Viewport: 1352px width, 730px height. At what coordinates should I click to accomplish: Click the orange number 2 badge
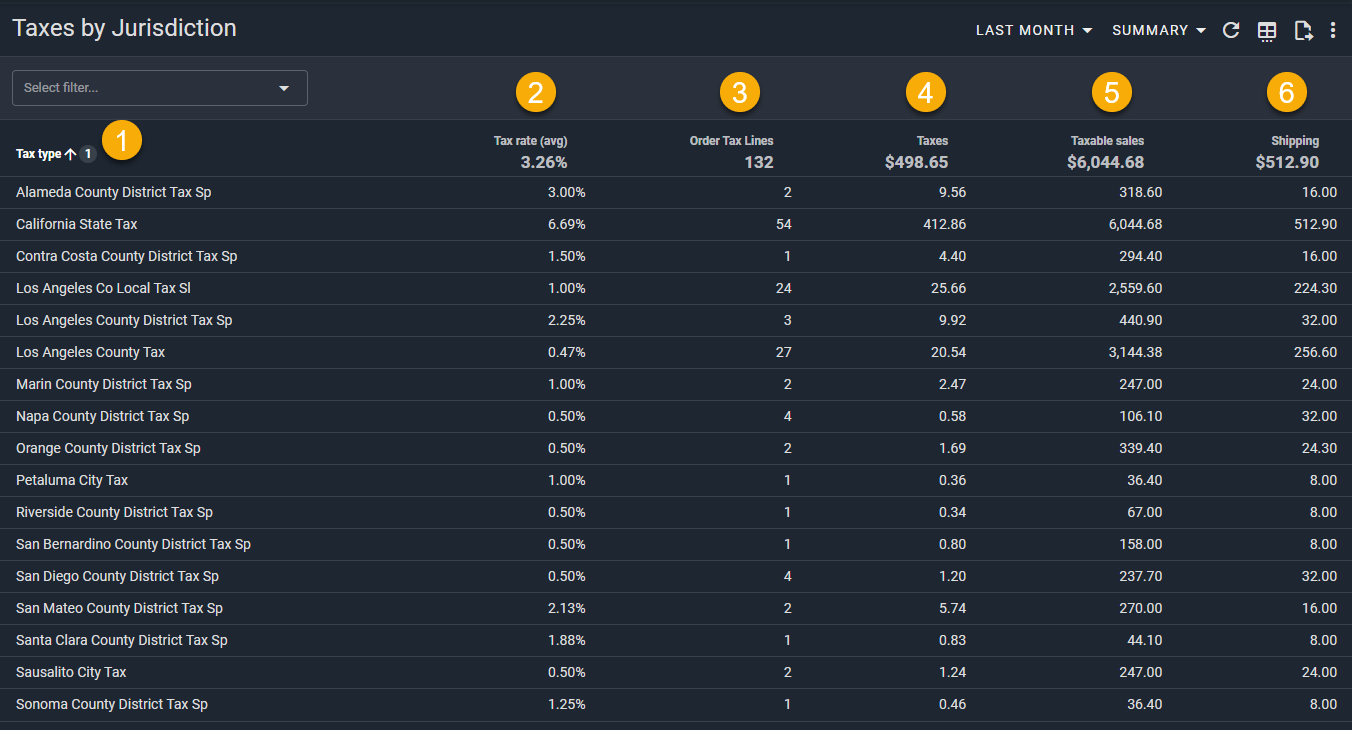point(536,93)
